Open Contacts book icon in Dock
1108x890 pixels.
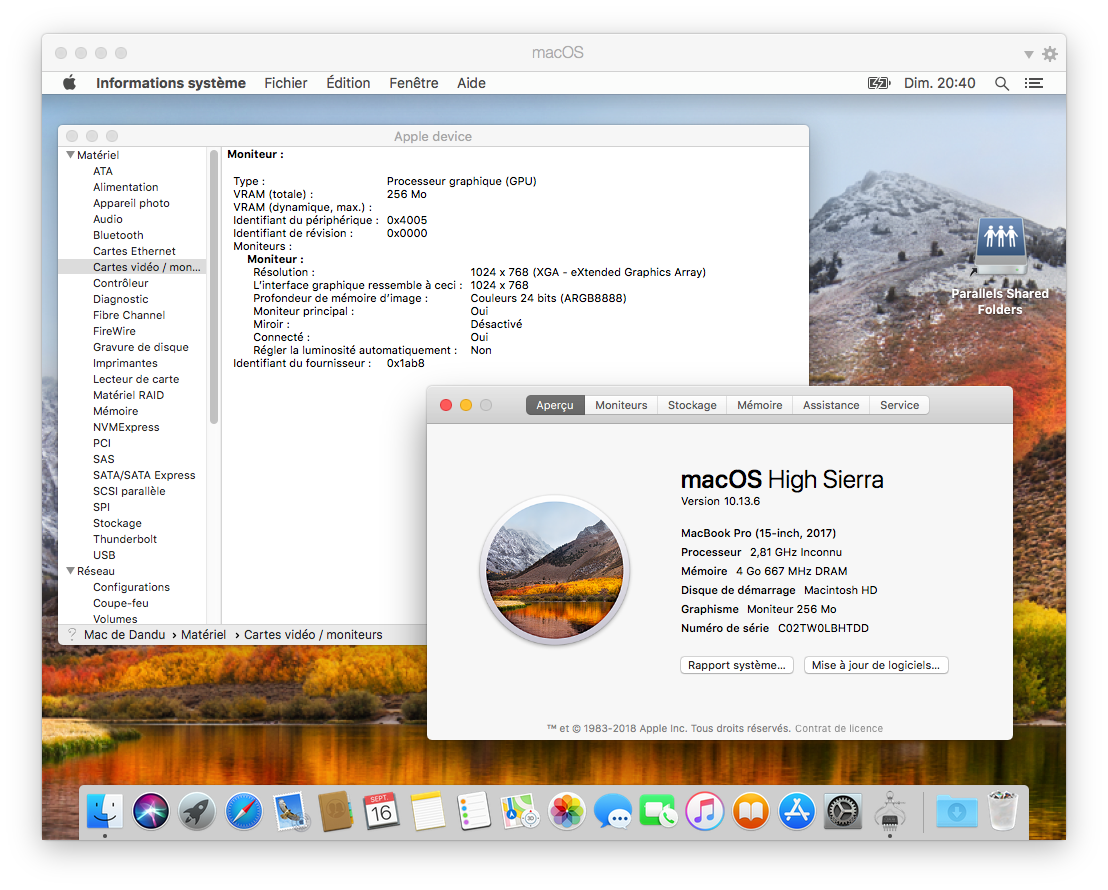point(336,811)
